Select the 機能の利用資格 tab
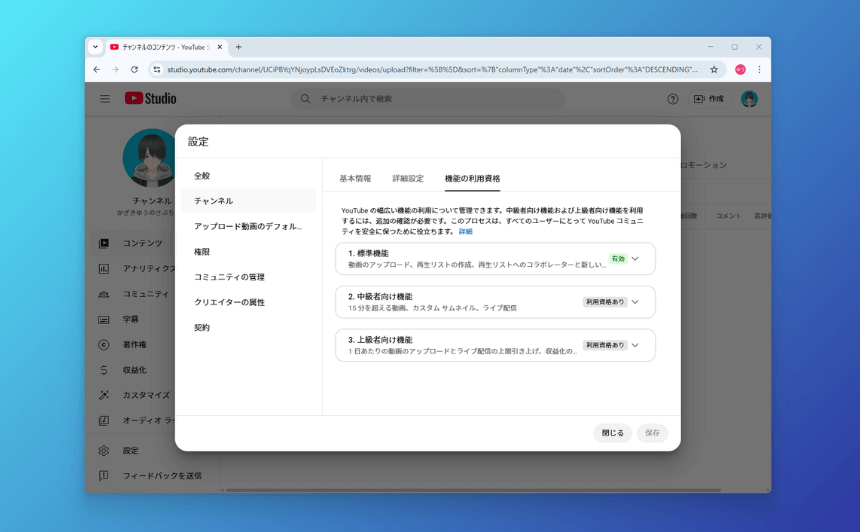Viewport: 860px width, 532px height. [x=472, y=179]
